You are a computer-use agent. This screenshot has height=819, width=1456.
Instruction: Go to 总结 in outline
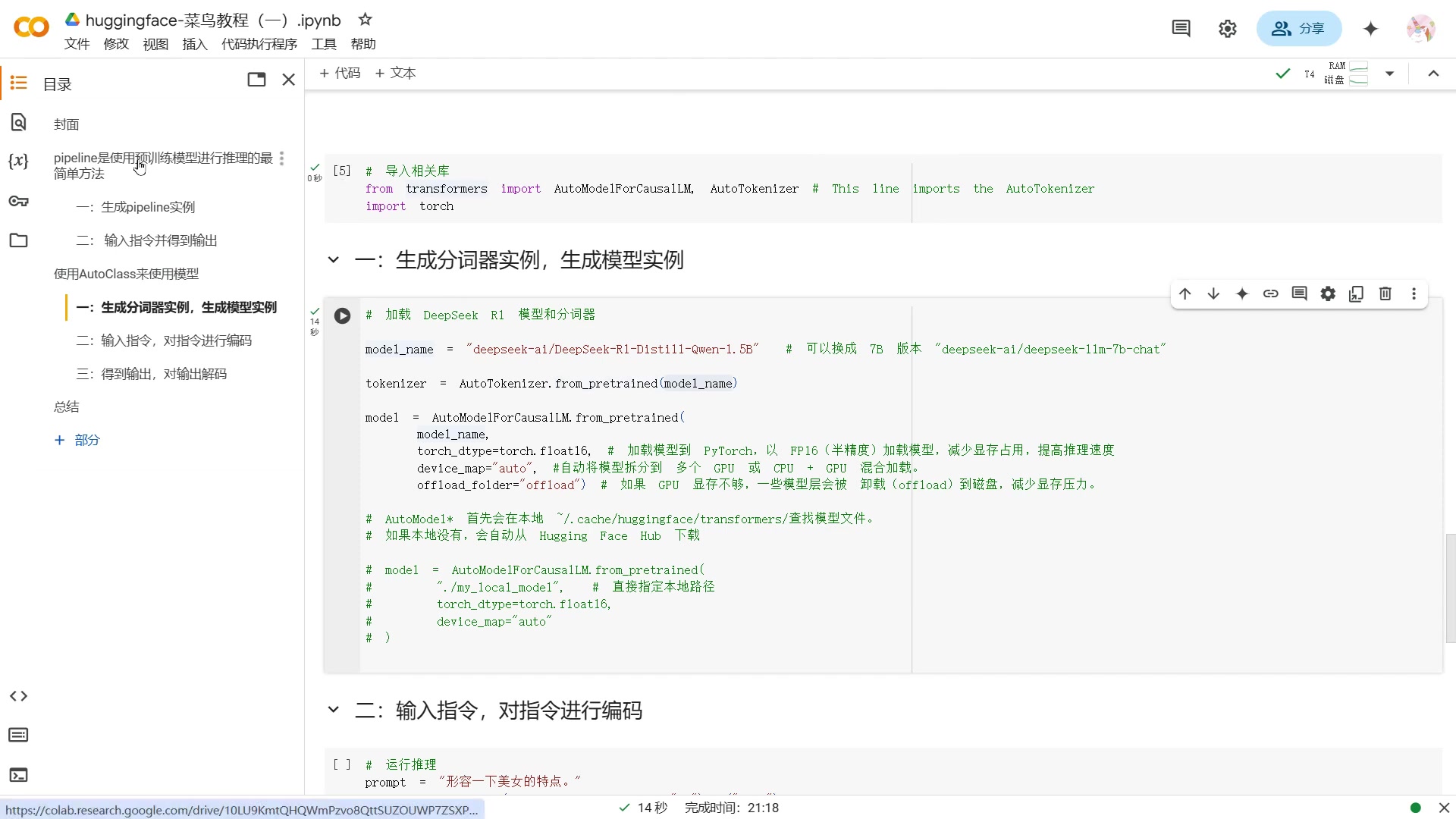click(x=67, y=407)
